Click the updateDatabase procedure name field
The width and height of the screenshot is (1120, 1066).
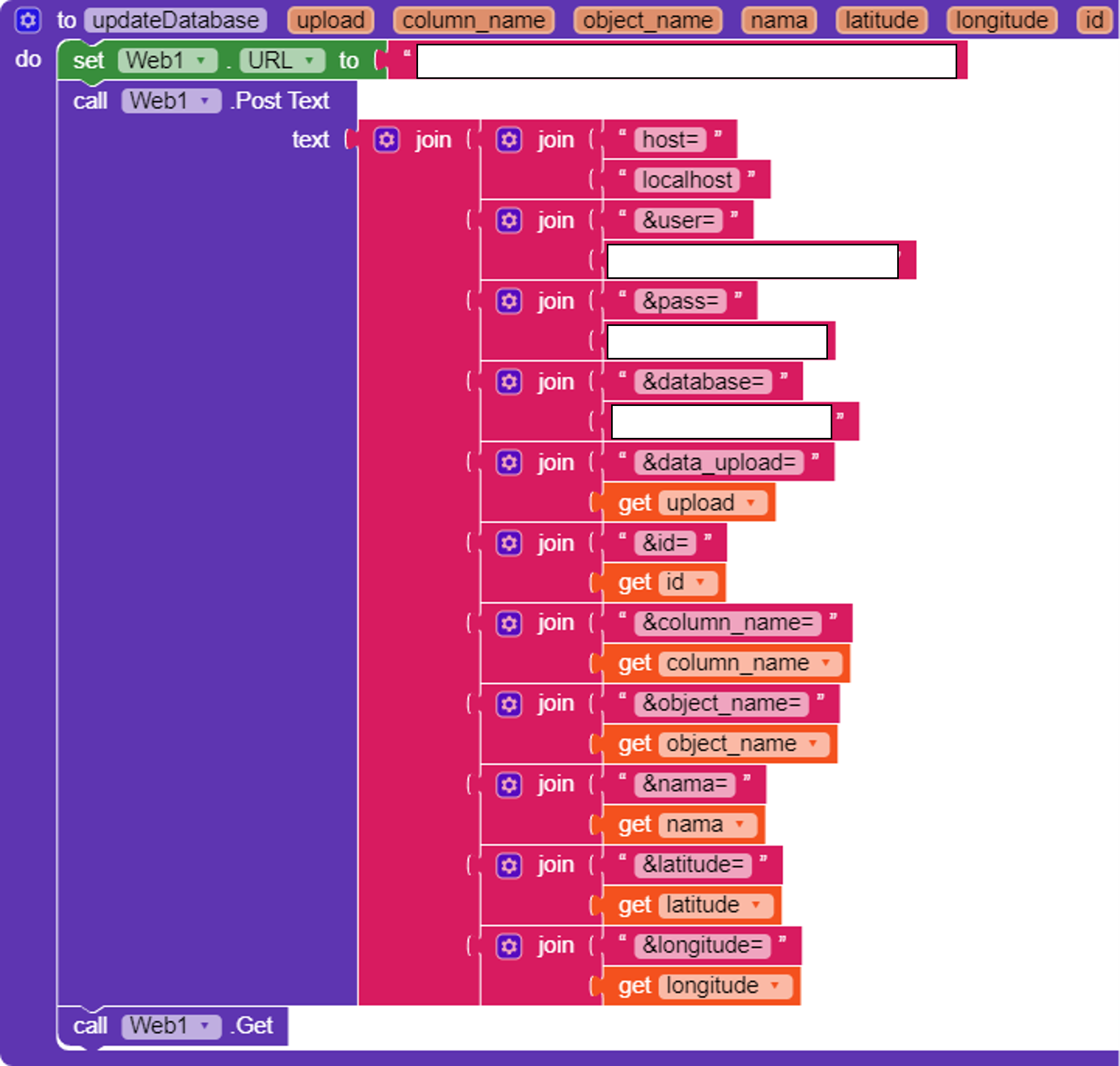coord(175,21)
